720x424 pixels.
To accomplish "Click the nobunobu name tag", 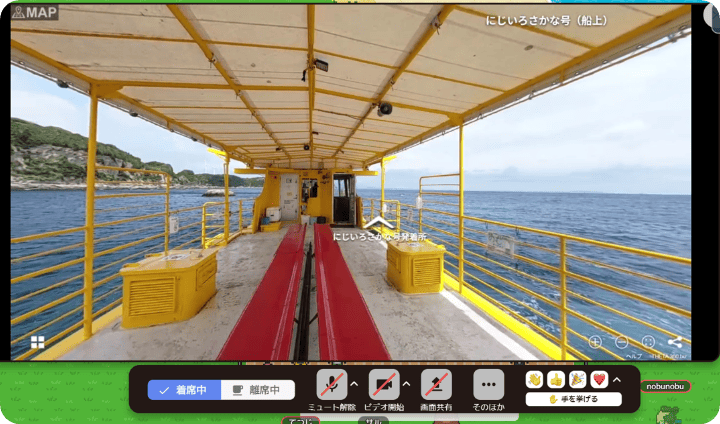I will 665,386.
